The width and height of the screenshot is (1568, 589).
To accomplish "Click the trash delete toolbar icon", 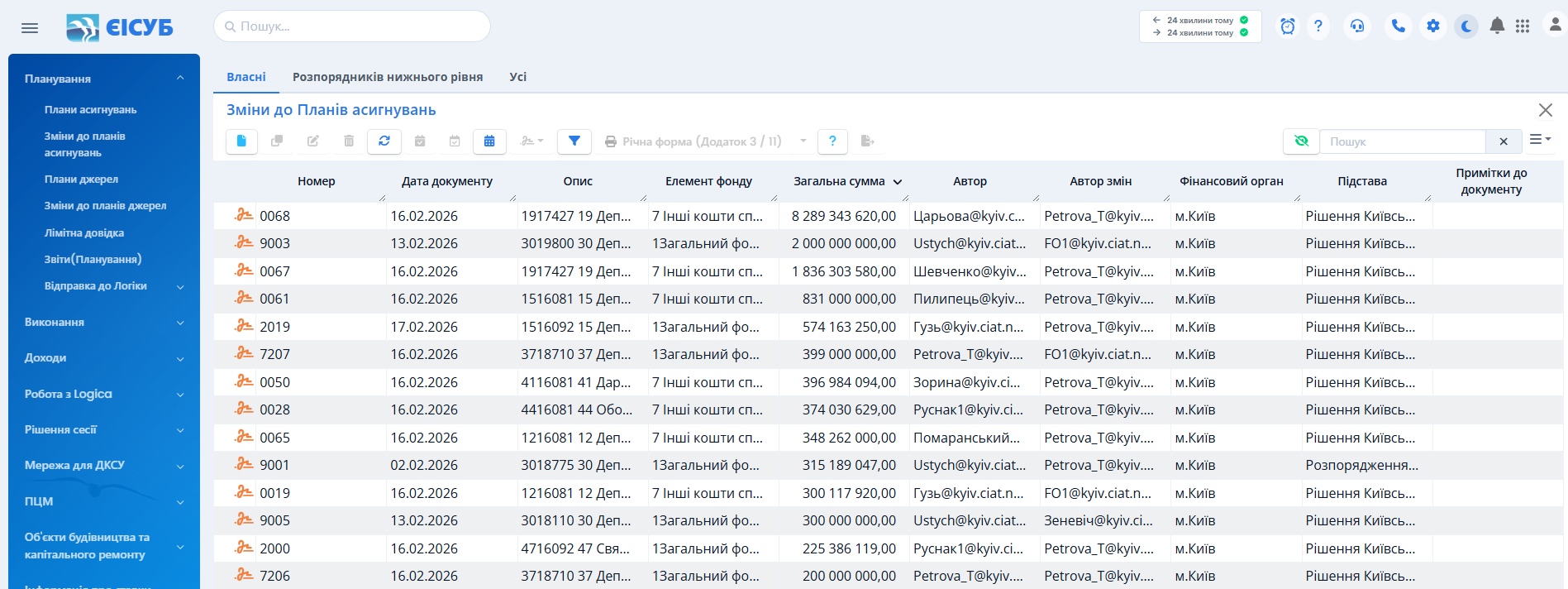I will [x=349, y=141].
